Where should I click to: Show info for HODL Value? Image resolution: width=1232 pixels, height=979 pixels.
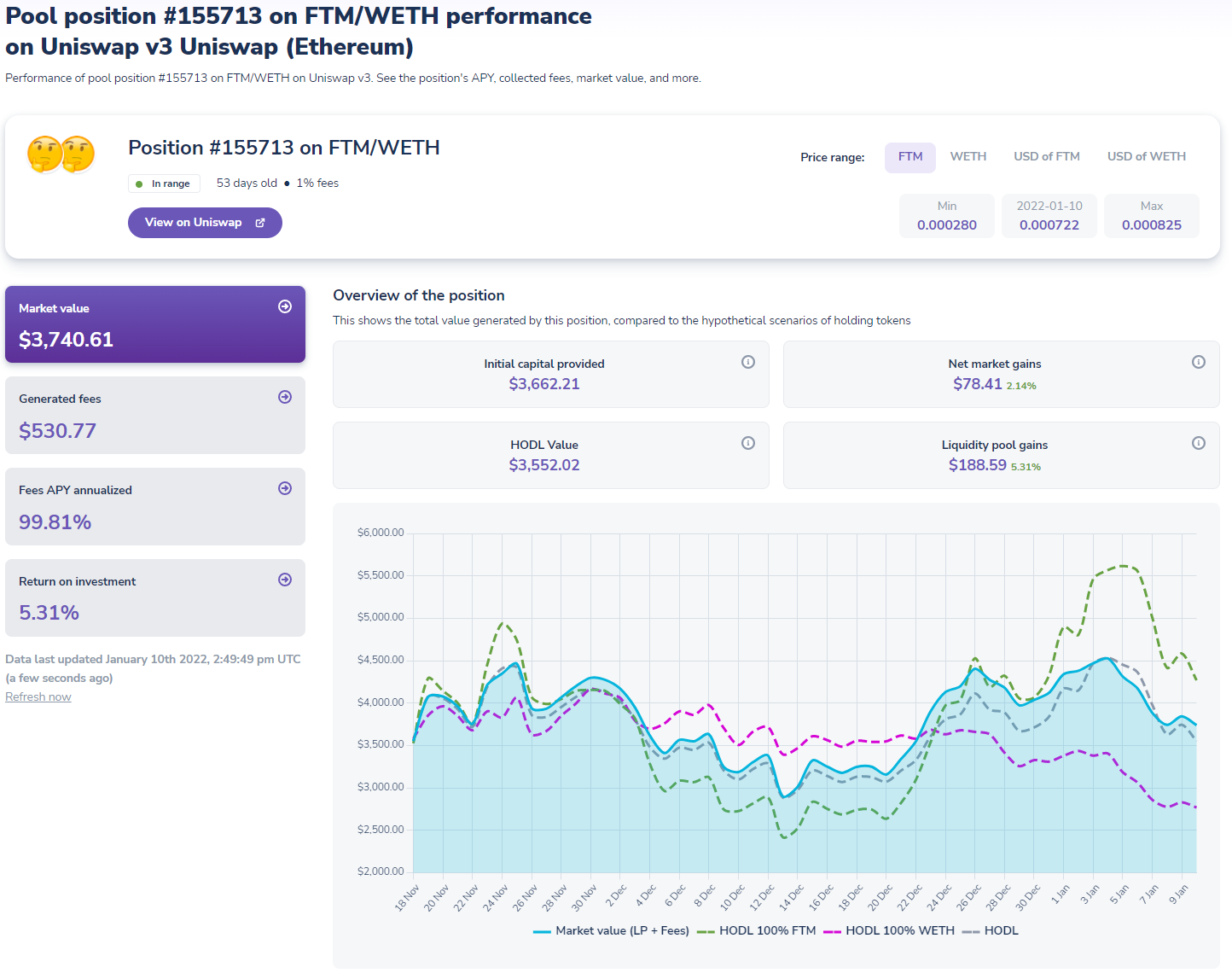click(748, 443)
